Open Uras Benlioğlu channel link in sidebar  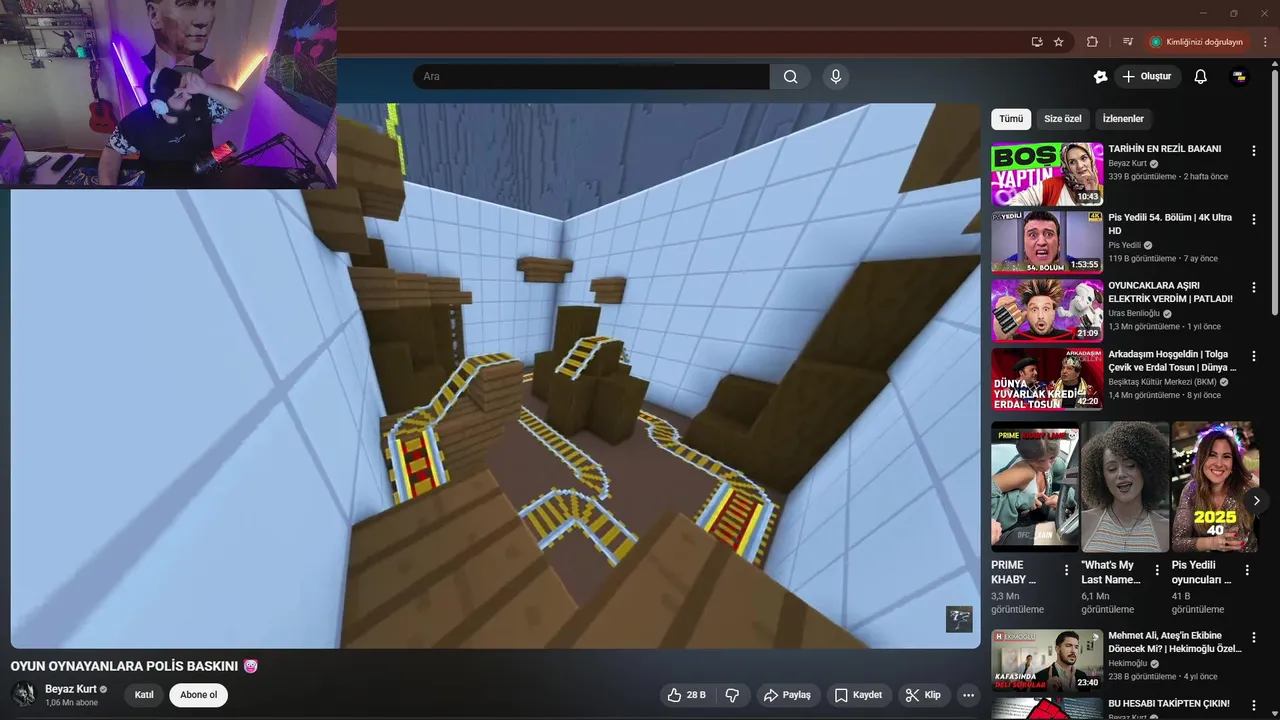tap(1134, 313)
